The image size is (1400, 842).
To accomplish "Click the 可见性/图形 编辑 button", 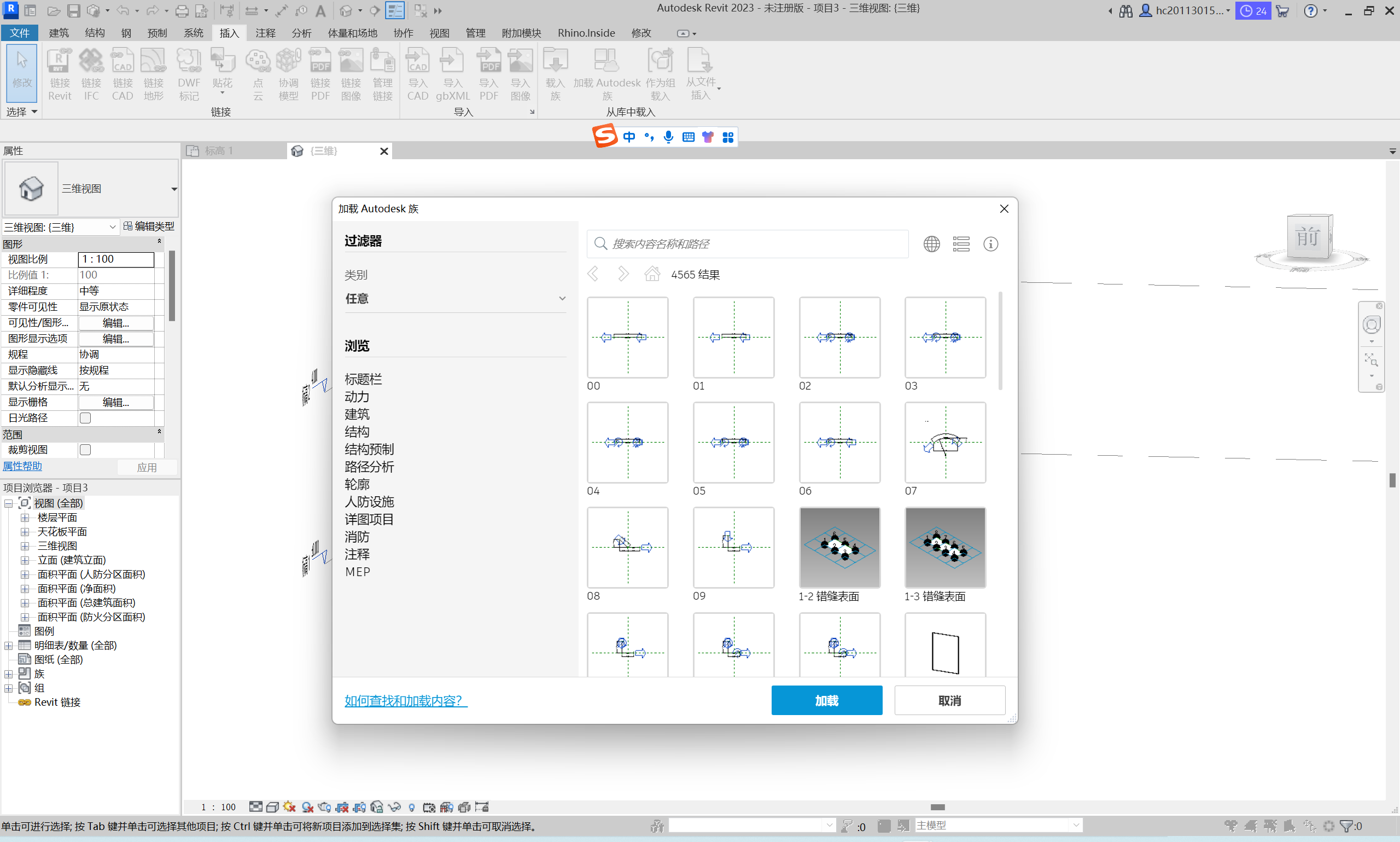I will tap(116, 322).
